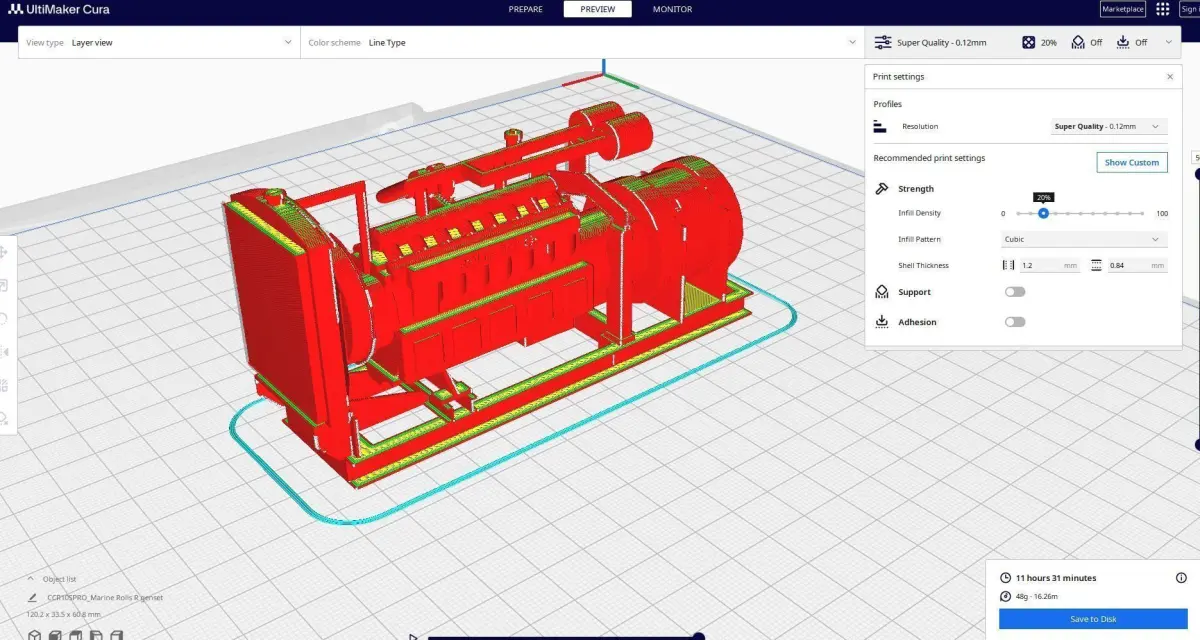
Task: Select the top view cube icon
Action: [x=76, y=634]
